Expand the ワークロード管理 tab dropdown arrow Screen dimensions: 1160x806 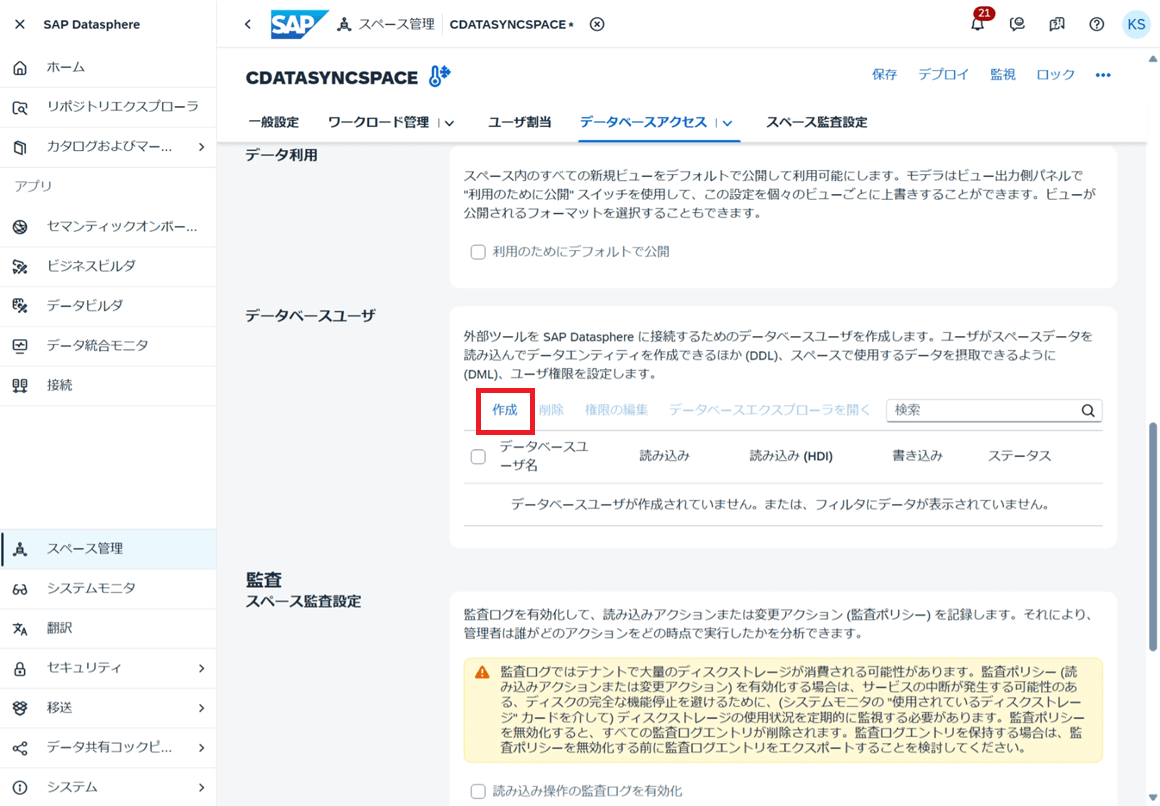449,123
